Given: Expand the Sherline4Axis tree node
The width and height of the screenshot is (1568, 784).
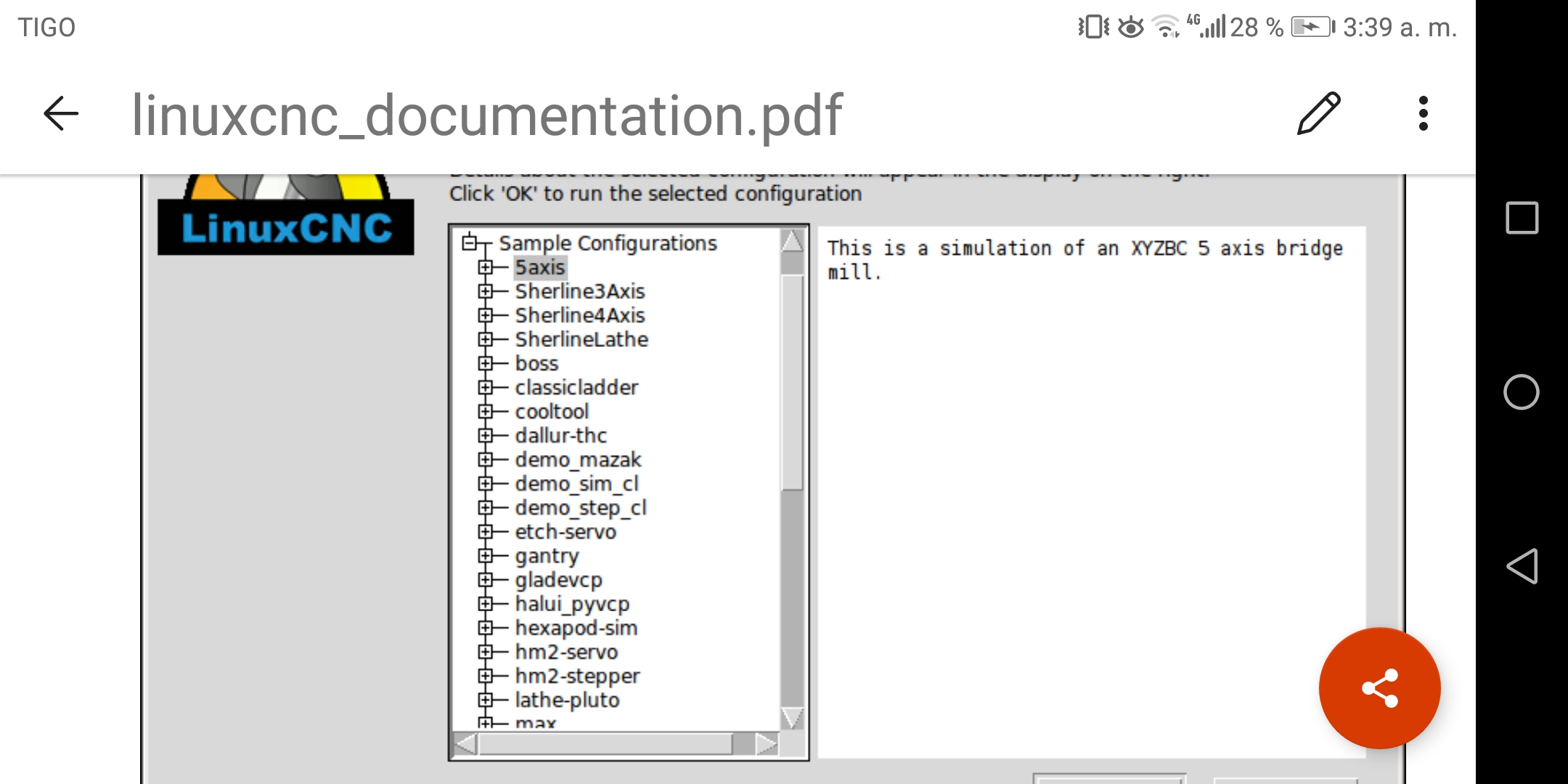Looking at the screenshot, I should coord(486,315).
